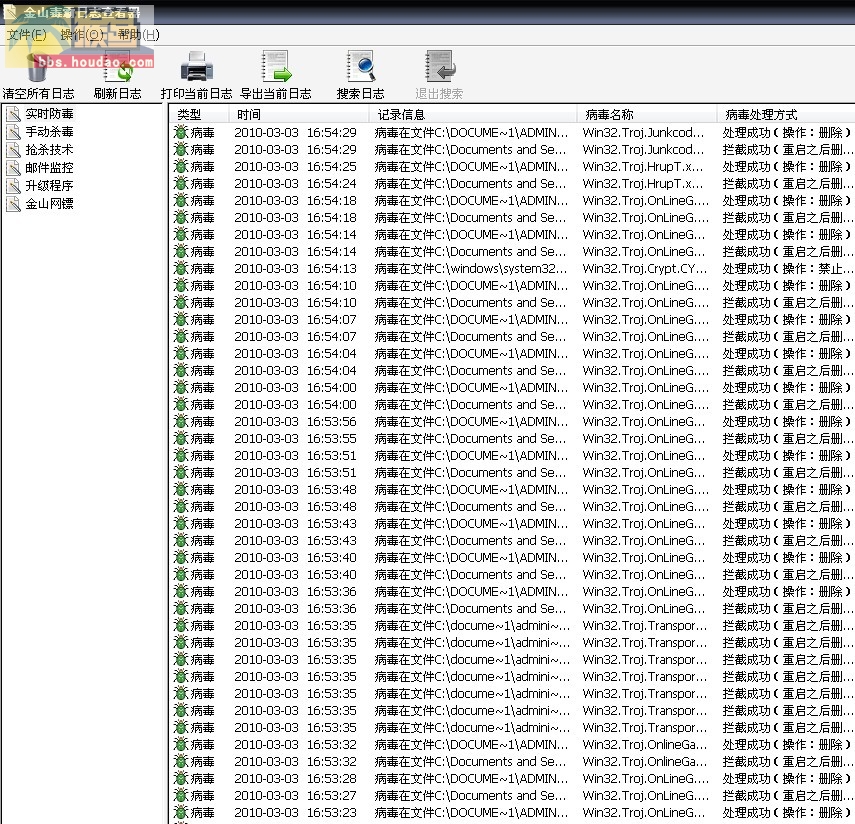Print the current log via printer icon

(196, 67)
